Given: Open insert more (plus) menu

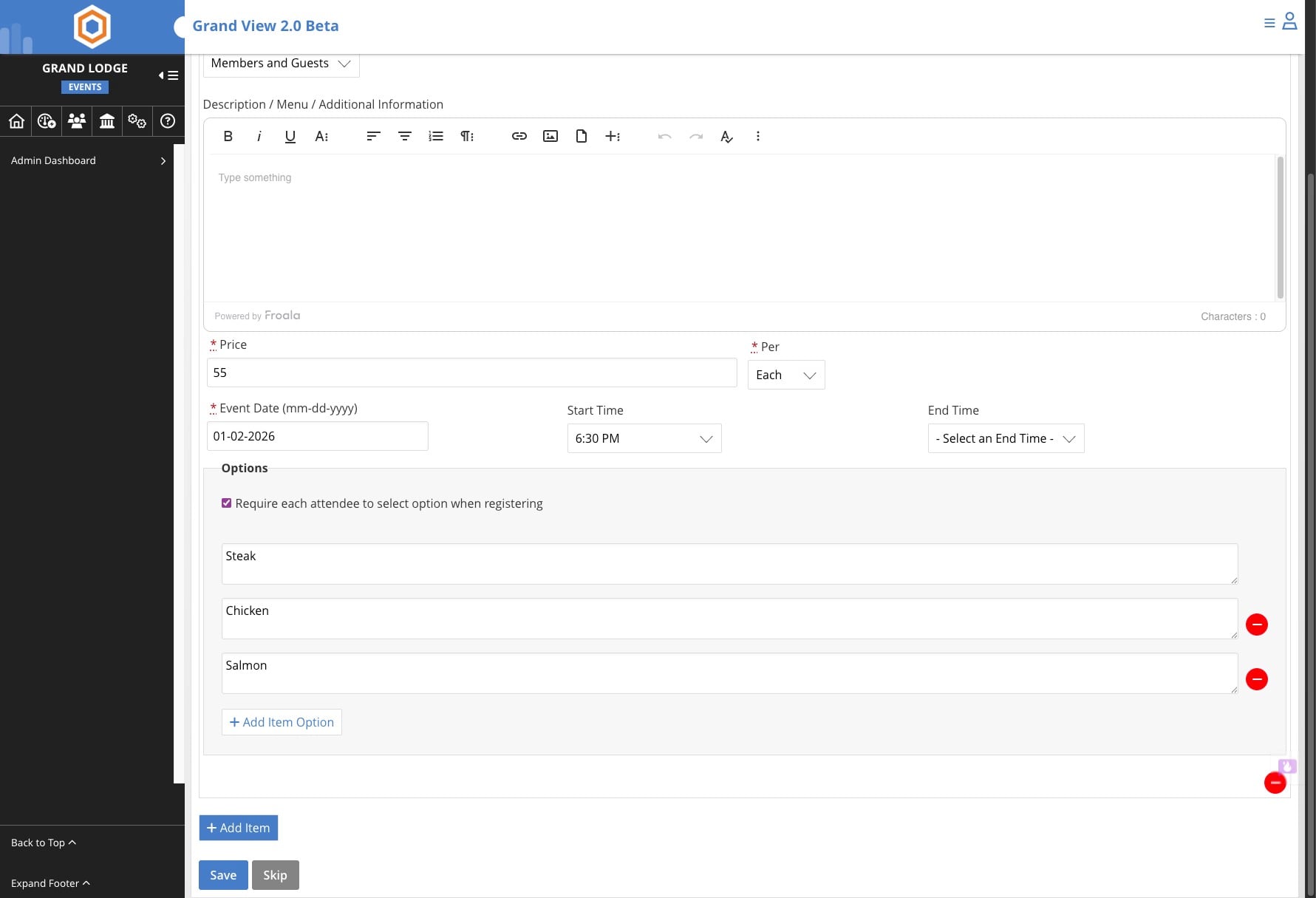Looking at the screenshot, I should point(613,136).
